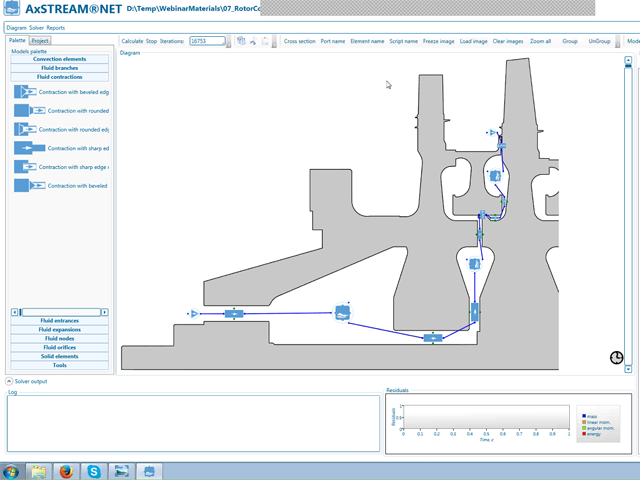Click inside the Log text area

[193, 423]
